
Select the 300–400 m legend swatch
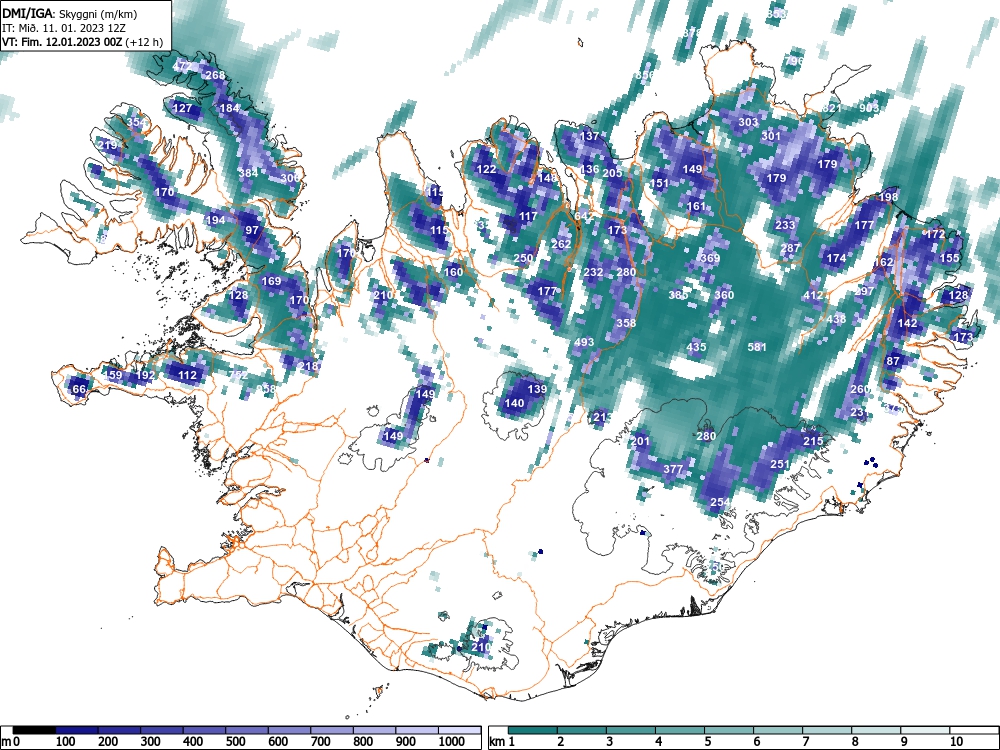pos(162,730)
